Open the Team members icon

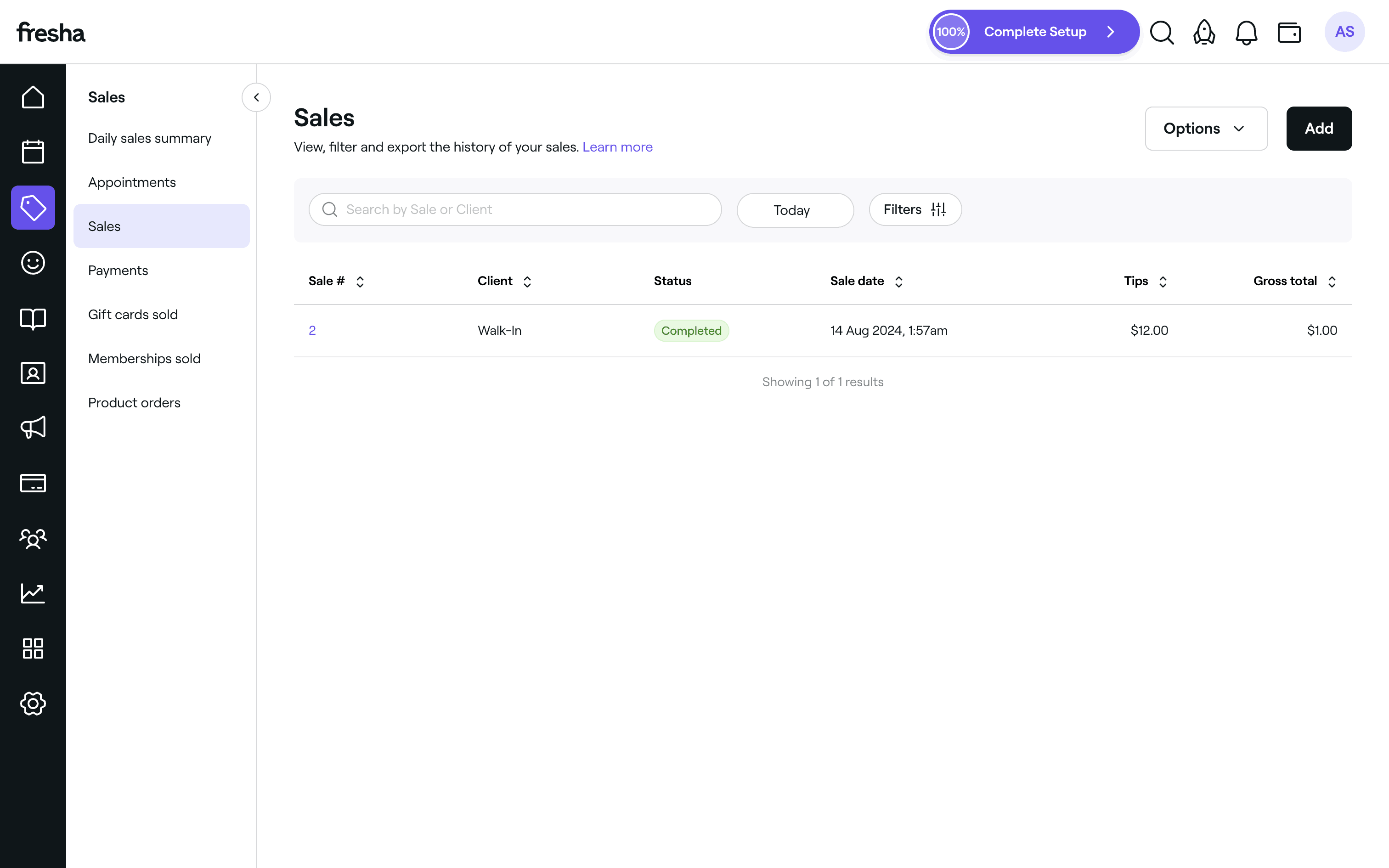pyautogui.click(x=33, y=538)
